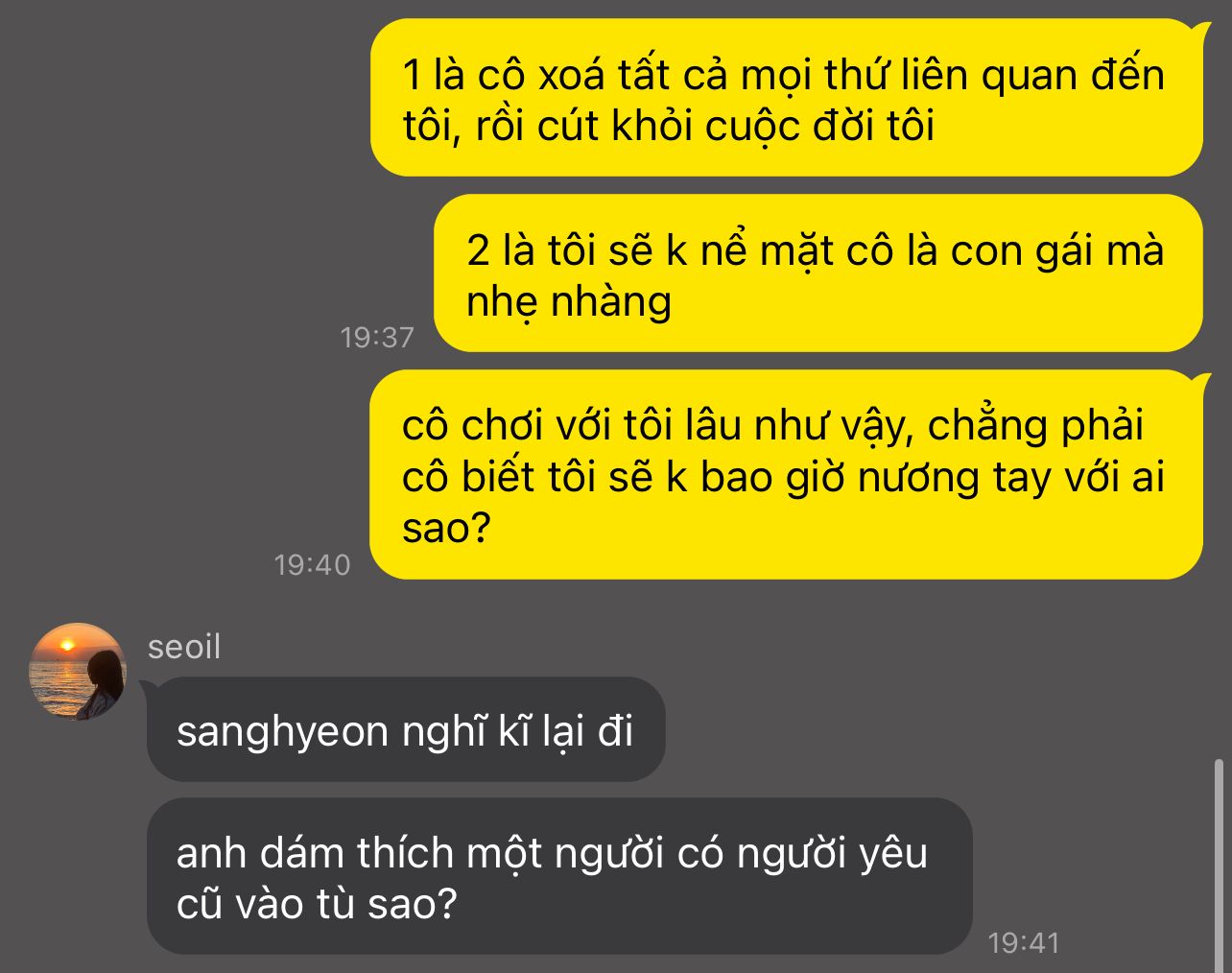Screen dimensions: 1232x973
Task: Click the number '2' starting the second message
Action: pyautogui.click(x=478, y=250)
